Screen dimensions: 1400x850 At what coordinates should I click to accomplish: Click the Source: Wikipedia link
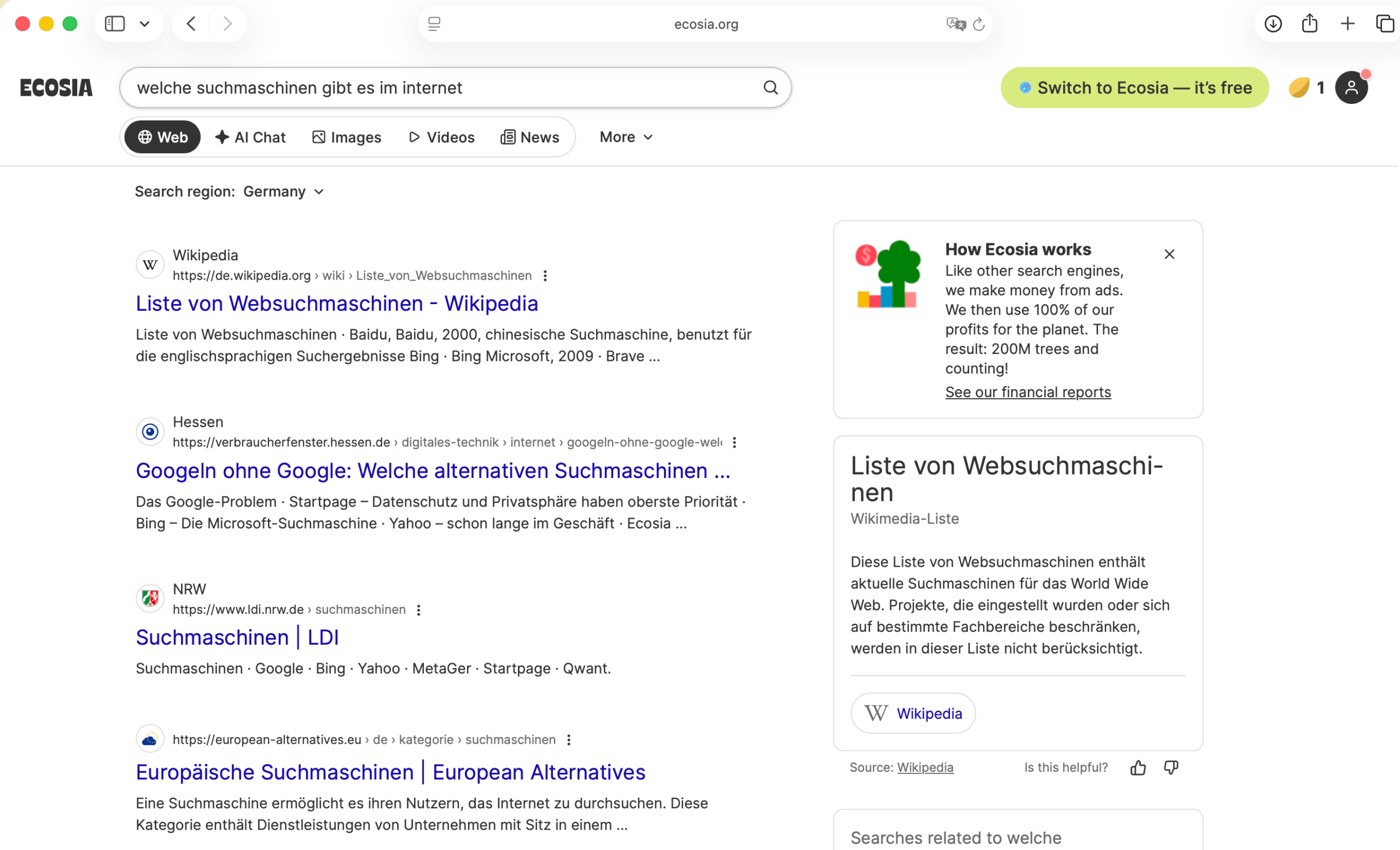pyautogui.click(x=925, y=767)
